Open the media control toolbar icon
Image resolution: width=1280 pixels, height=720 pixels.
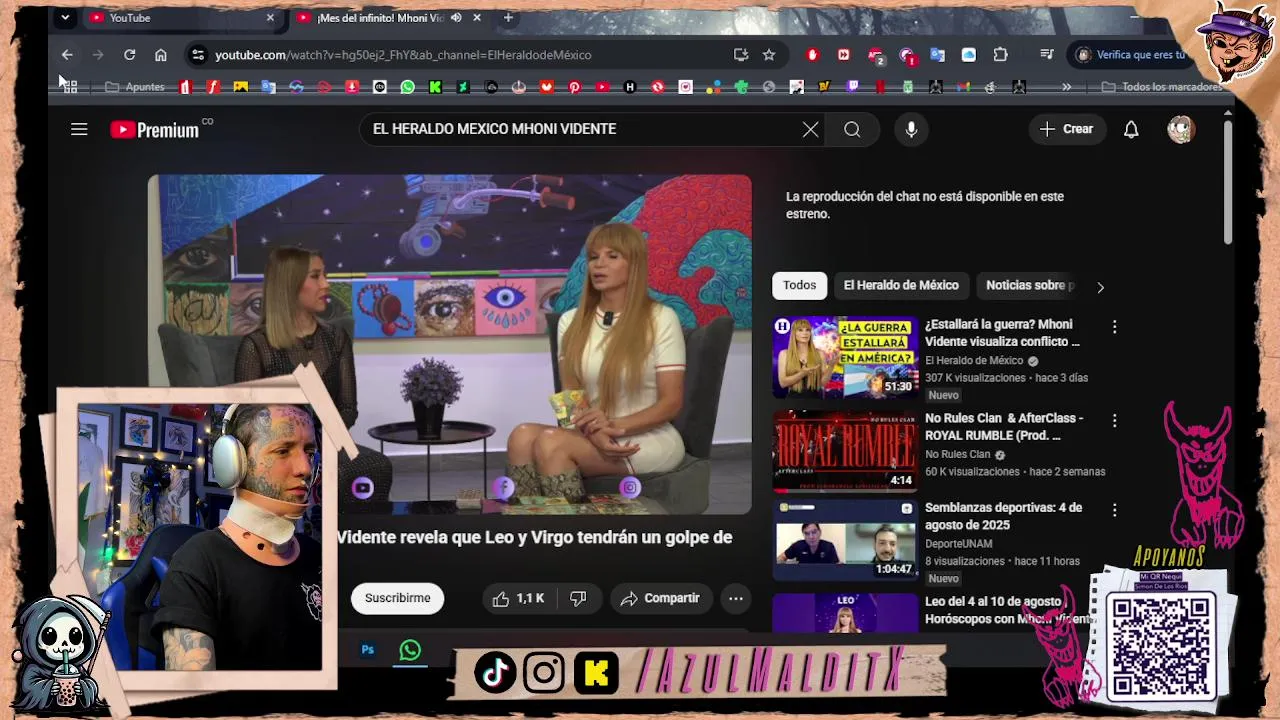1047,55
